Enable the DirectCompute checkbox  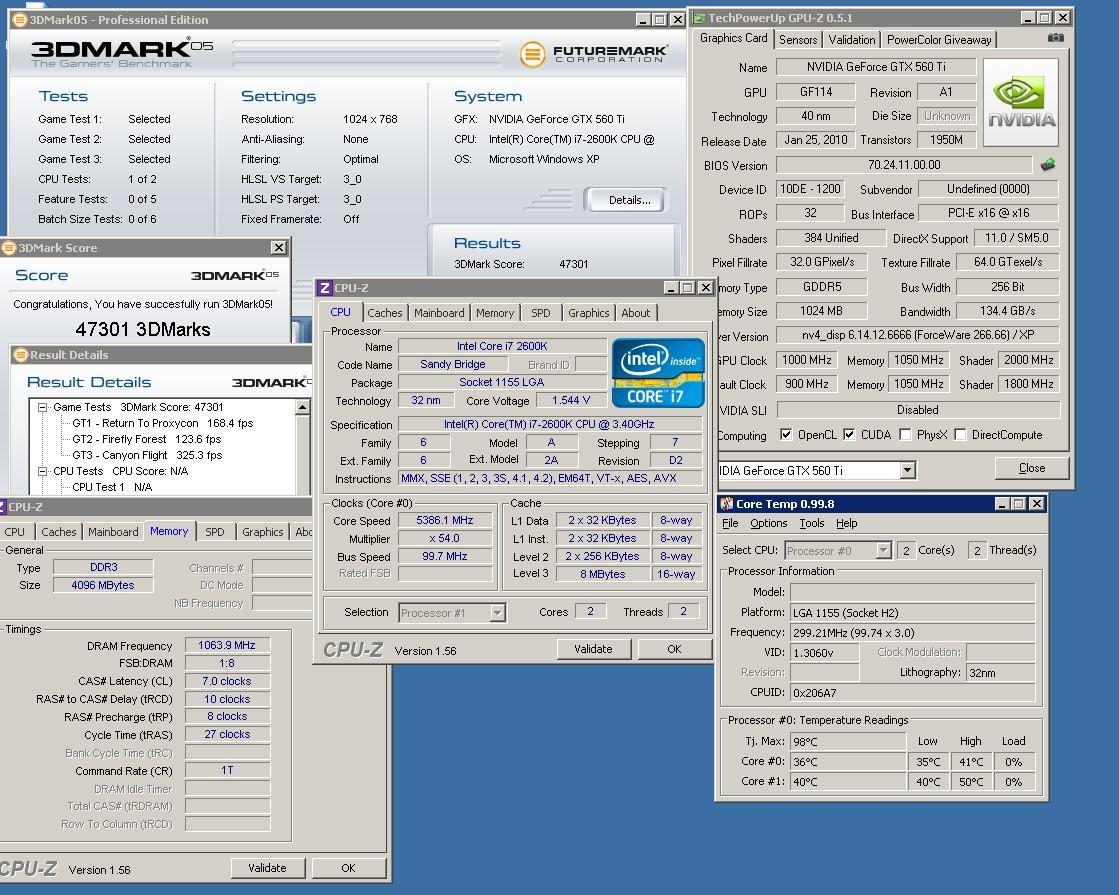pos(960,435)
